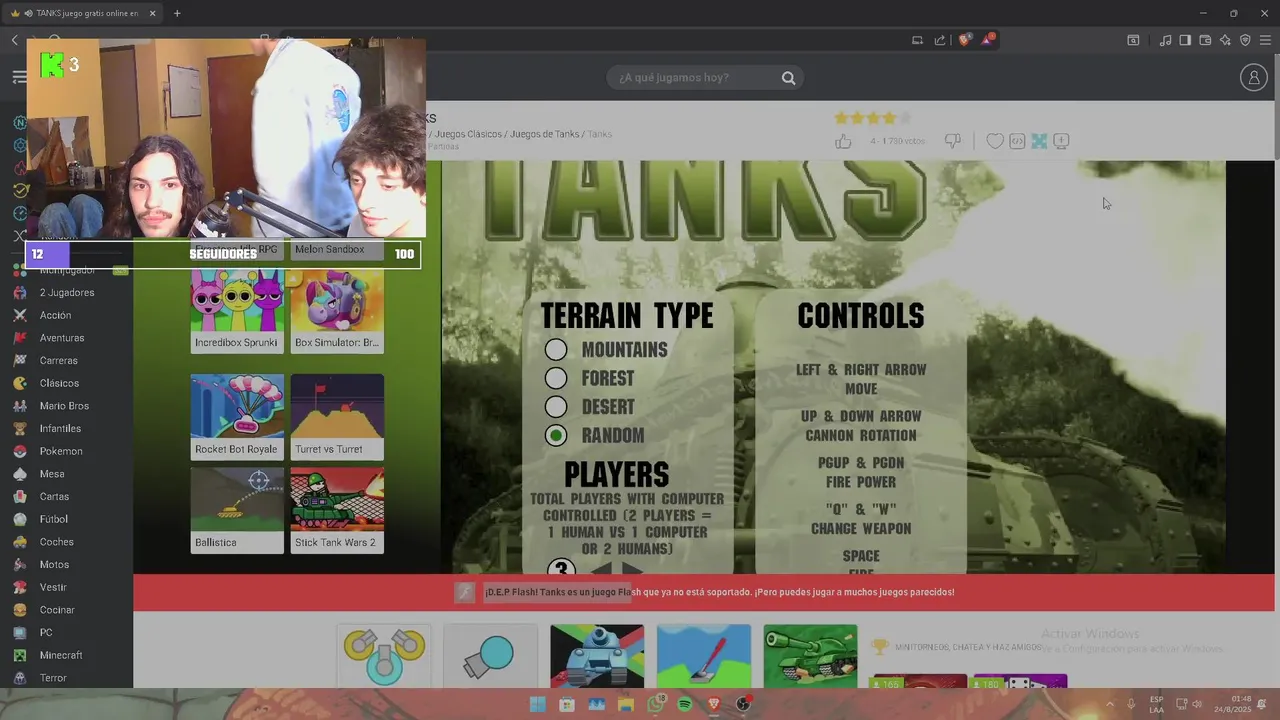Select the Desert terrain type
Viewport: 1280px width, 720px height.
click(x=556, y=407)
